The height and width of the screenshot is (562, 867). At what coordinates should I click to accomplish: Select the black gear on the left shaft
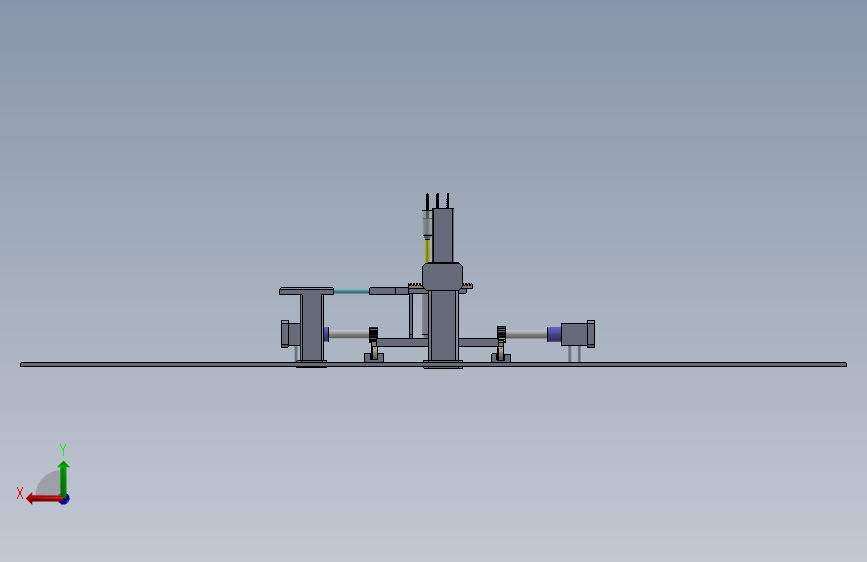point(373,334)
